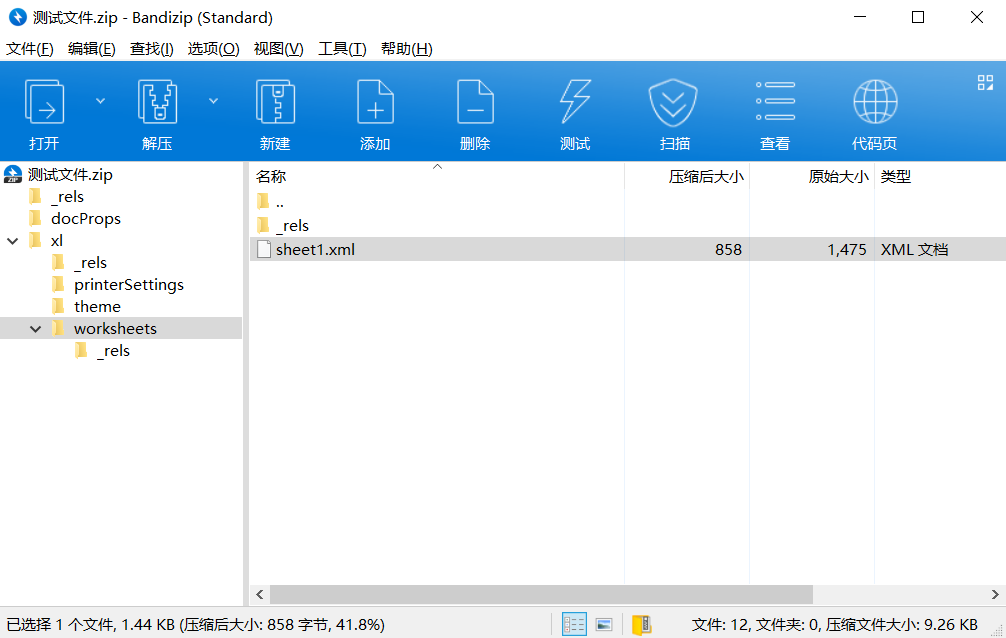Click the 删除 (Delete) toolbar icon

point(475,103)
